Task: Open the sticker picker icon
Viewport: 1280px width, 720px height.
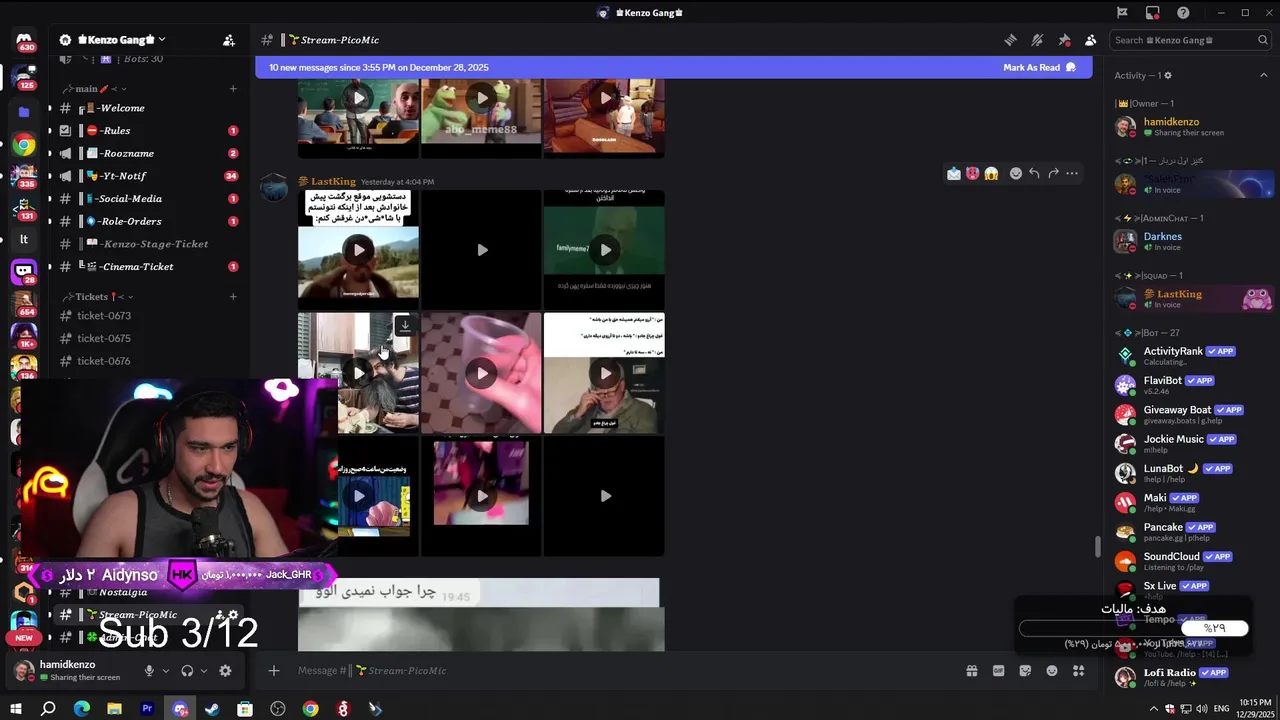Action: (x=1025, y=671)
